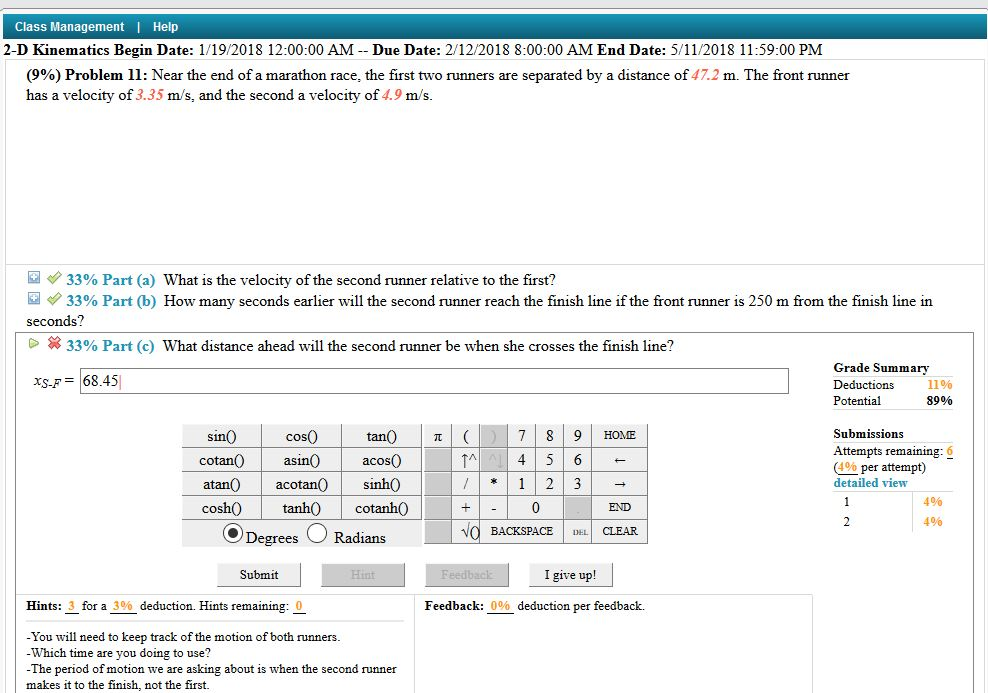
Task: Click the cotanh() function key
Action: 381,507
